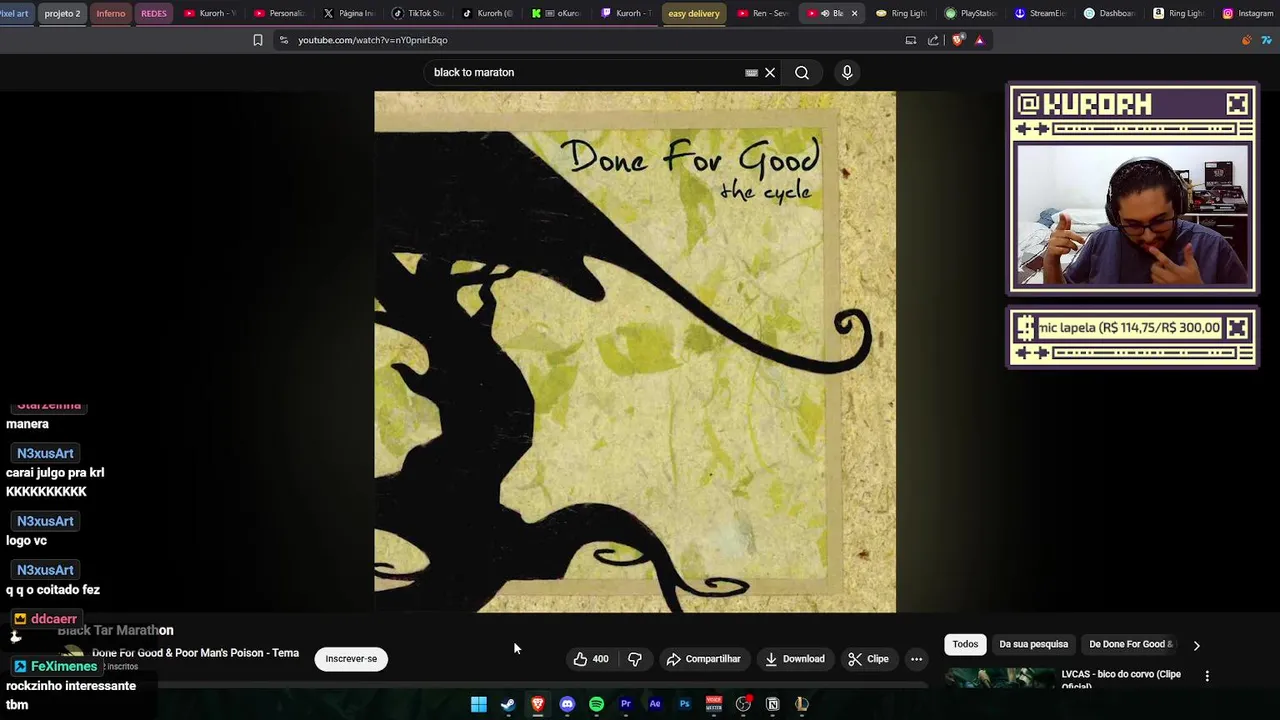This screenshot has width=1280, height=720.
Task: Switch to the projeto 2 tab group
Action: pos(62,14)
